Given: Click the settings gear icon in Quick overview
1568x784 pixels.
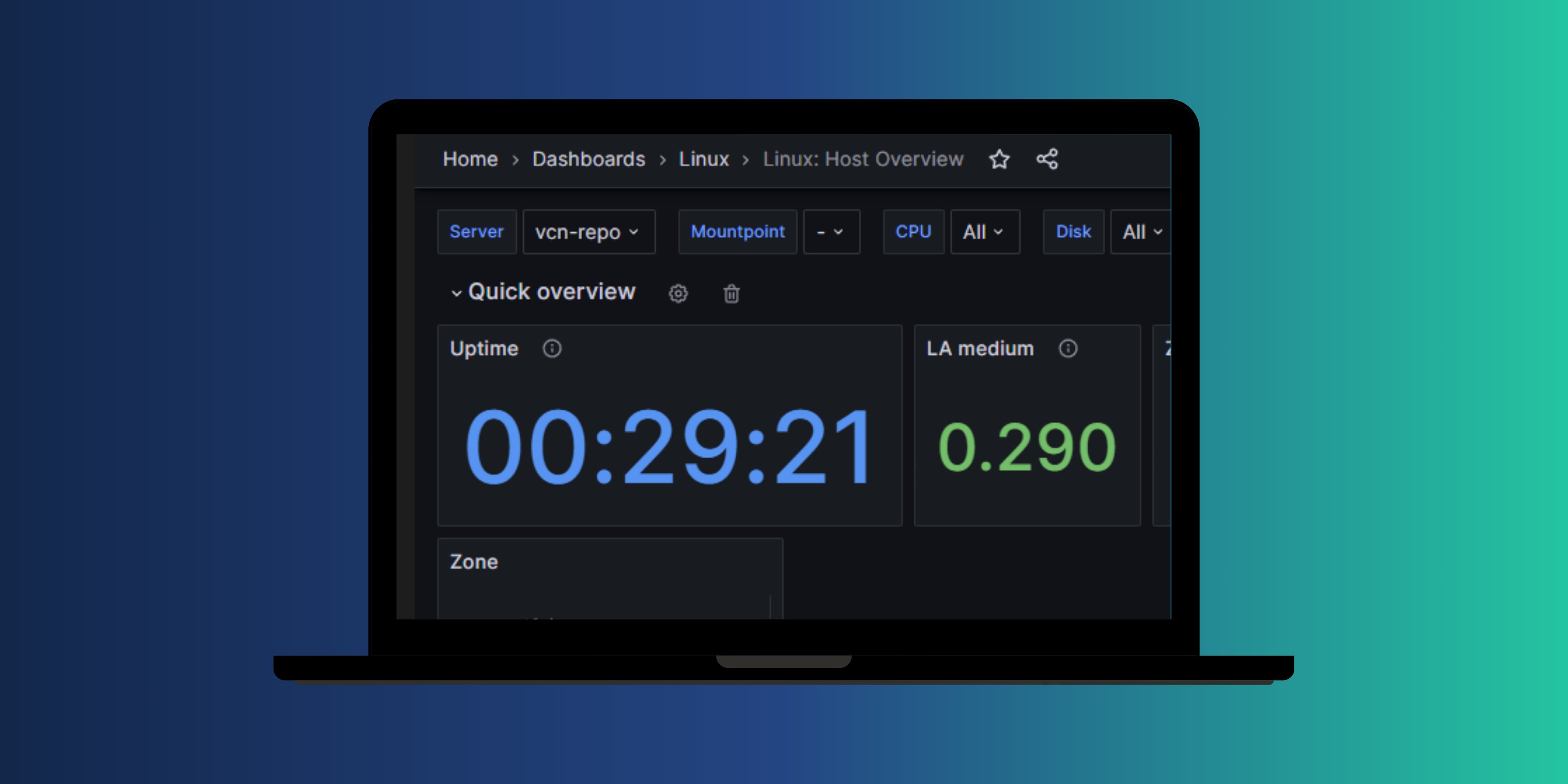Looking at the screenshot, I should [x=679, y=292].
